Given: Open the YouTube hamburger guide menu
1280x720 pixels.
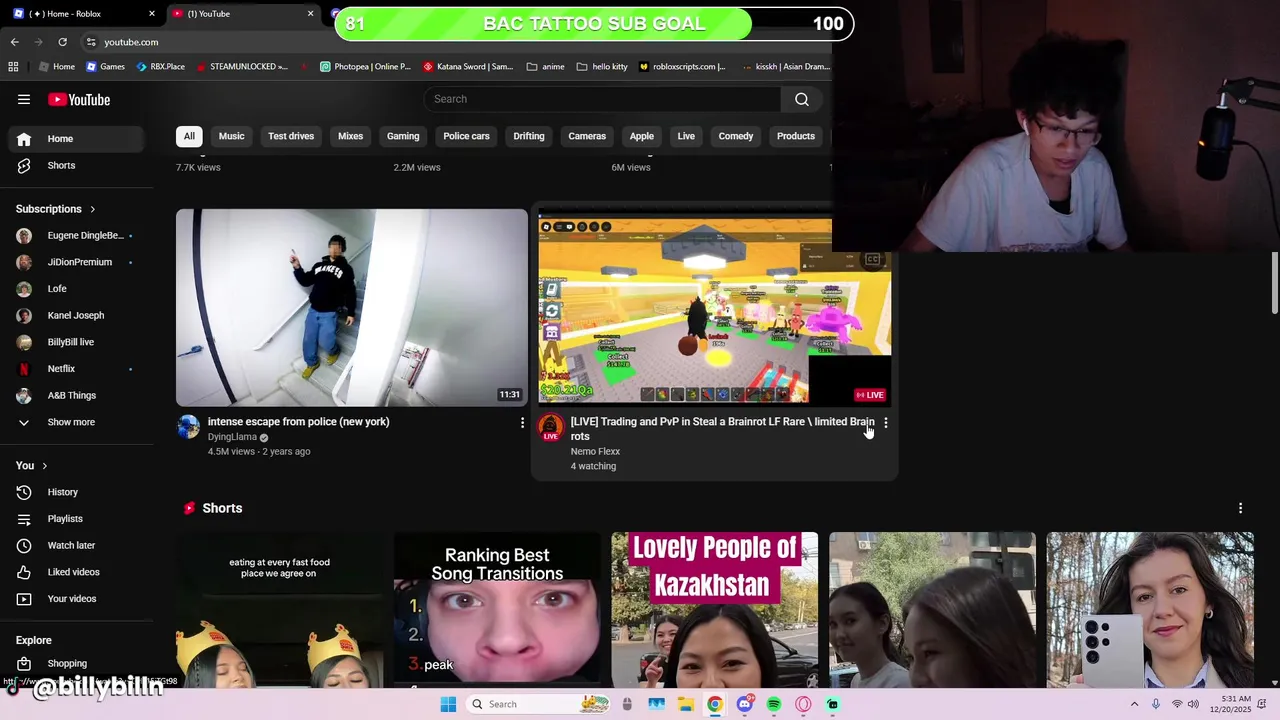Looking at the screenshot, I should (24, 99).
